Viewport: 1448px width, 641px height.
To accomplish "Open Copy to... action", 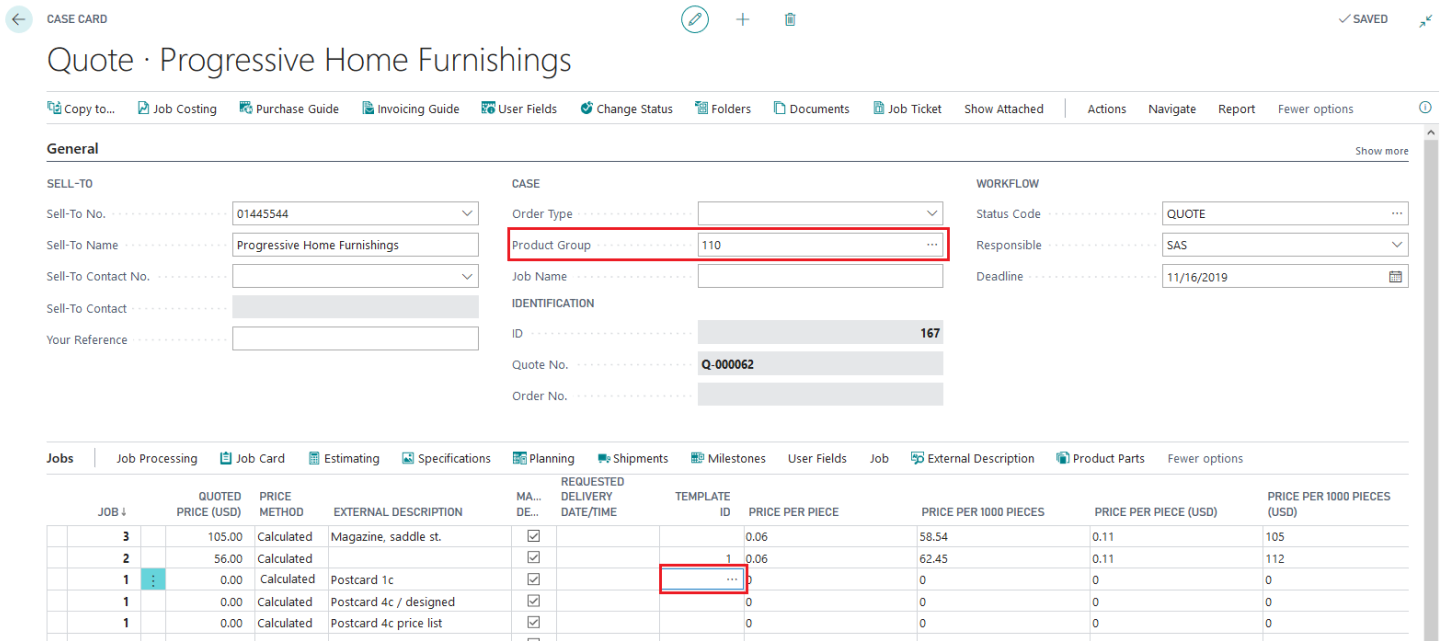I will pos(81,109).
